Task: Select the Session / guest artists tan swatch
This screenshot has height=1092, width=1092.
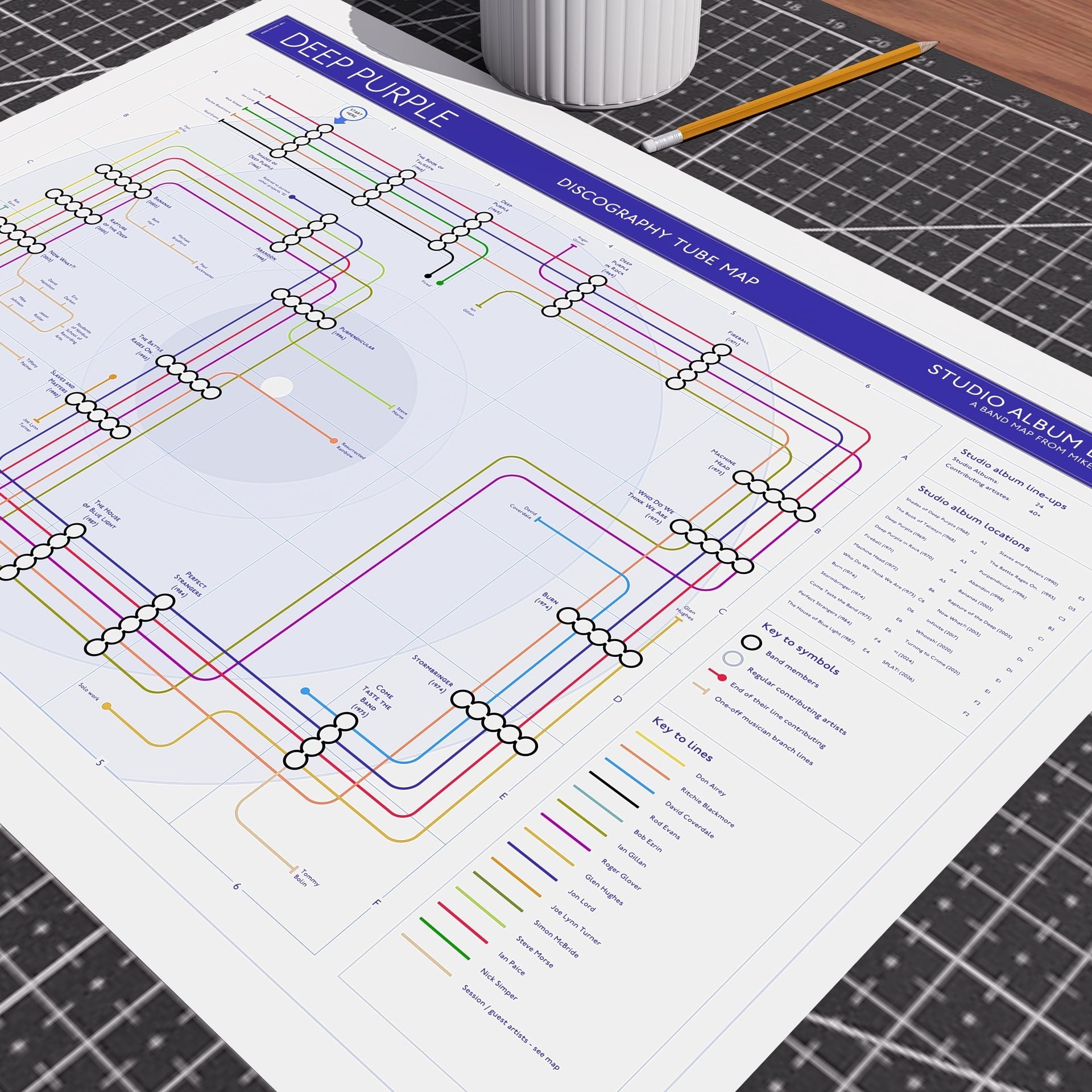Action: pyautogui.click(x=426, y=954)
